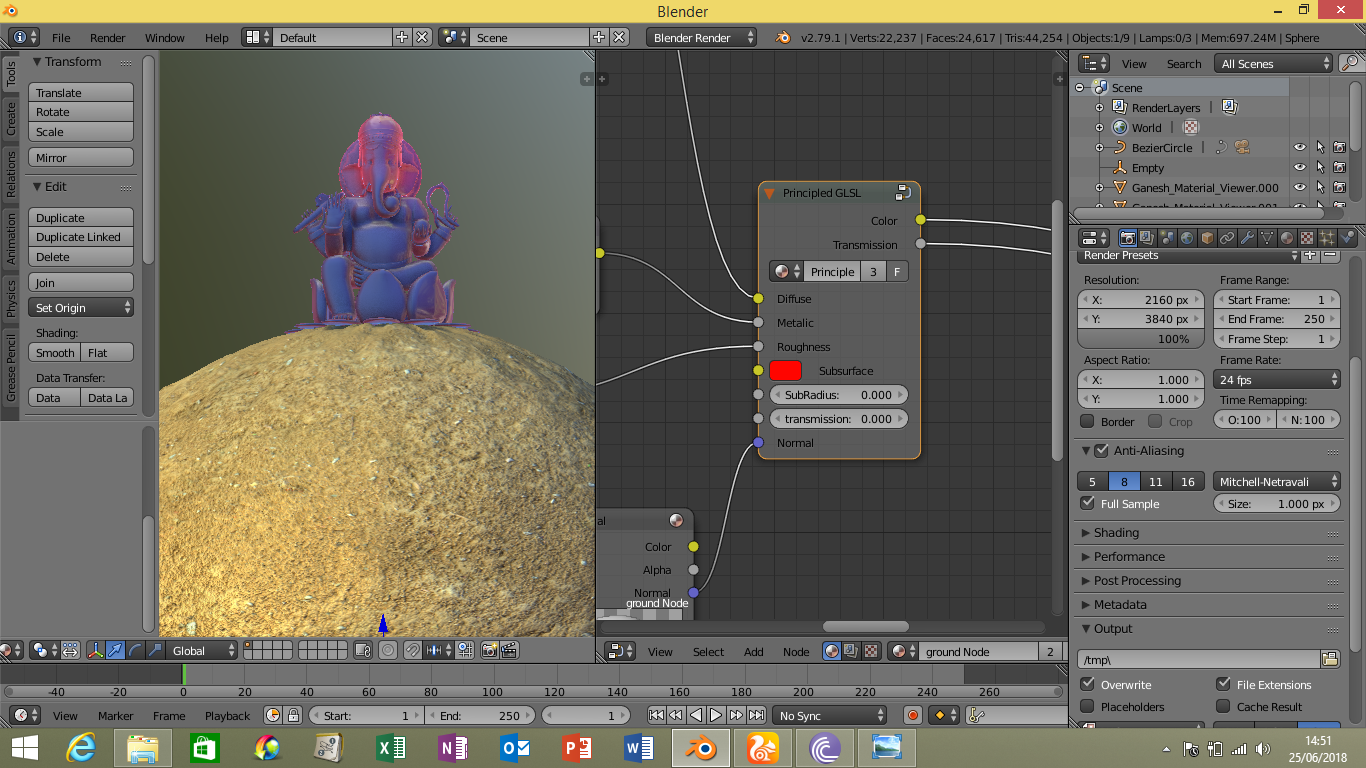The width and height of the screenshot is (1366, 768).
Task: Click the Windows Start button
Action: (24, 747)
